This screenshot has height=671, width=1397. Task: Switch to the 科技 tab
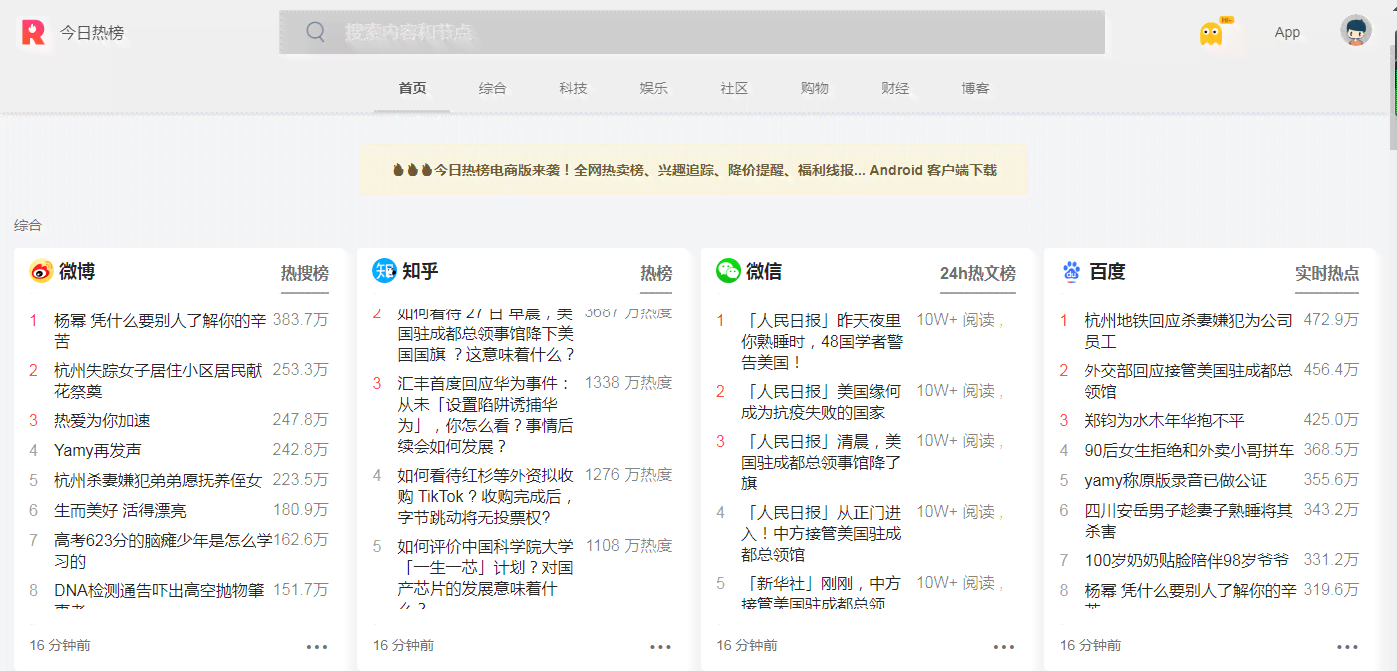(x=573, y=88)
